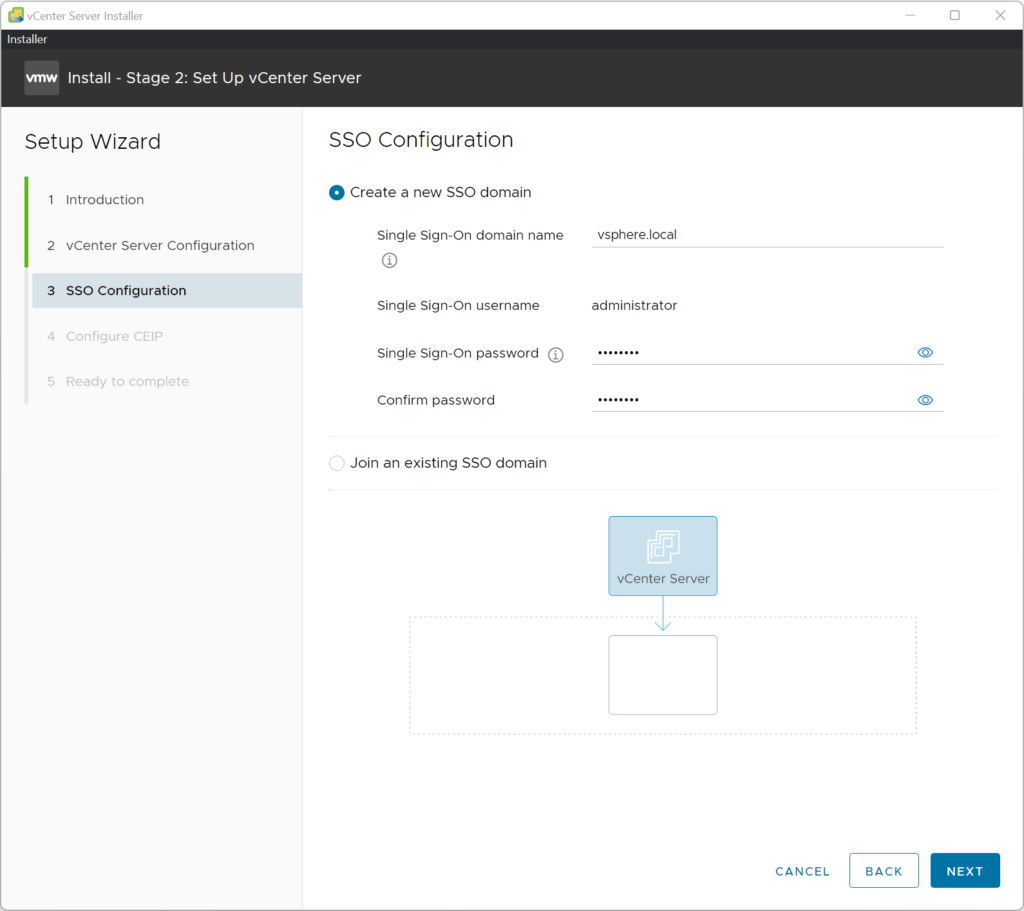Select step 3 SSO Configuration
Screen dimensions: 1024x911
pyautogui.click(x=167, y=291)
